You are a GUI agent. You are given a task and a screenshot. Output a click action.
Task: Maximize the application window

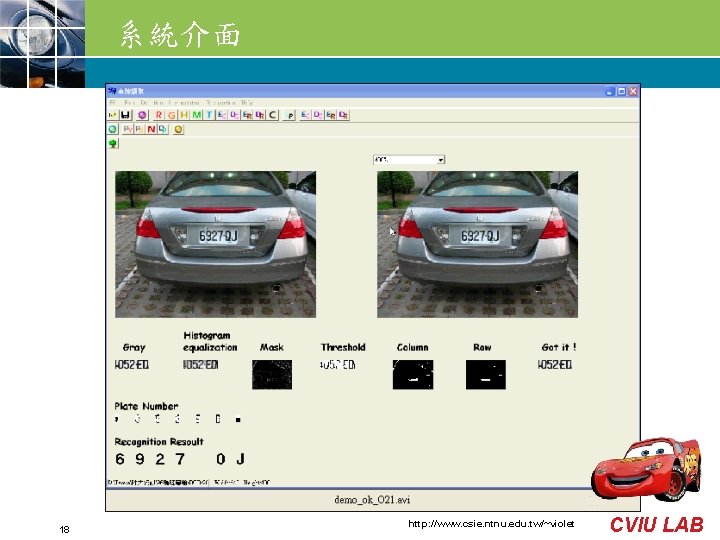click(621, 91)
